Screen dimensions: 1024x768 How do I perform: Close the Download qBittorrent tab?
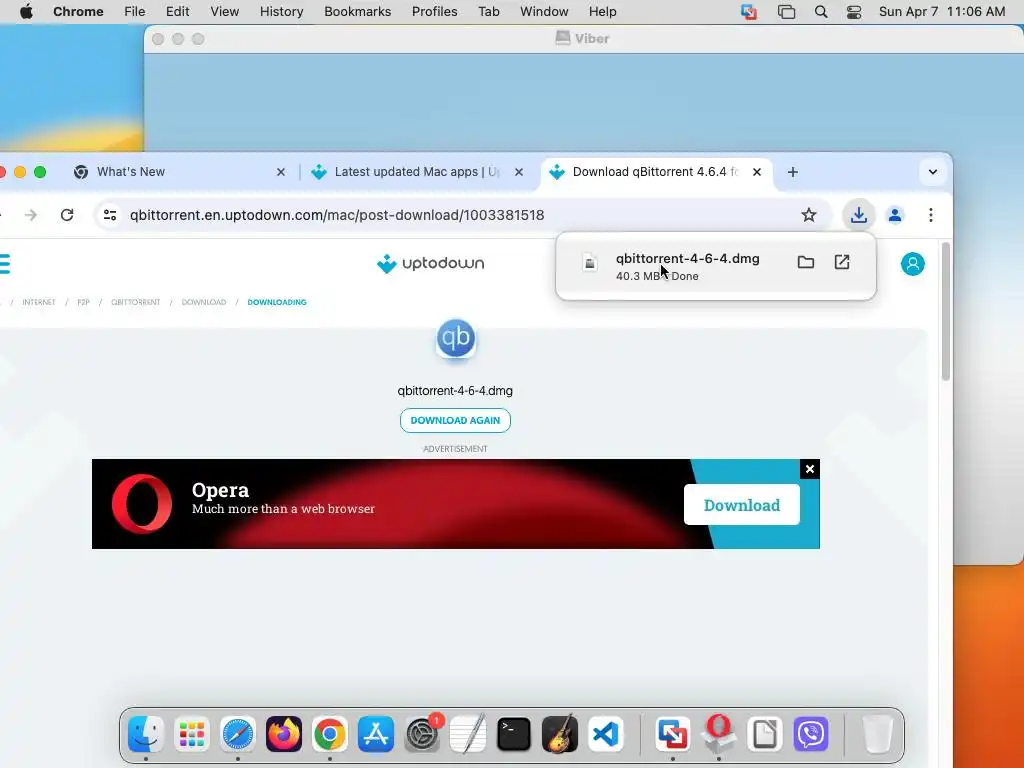756,172
